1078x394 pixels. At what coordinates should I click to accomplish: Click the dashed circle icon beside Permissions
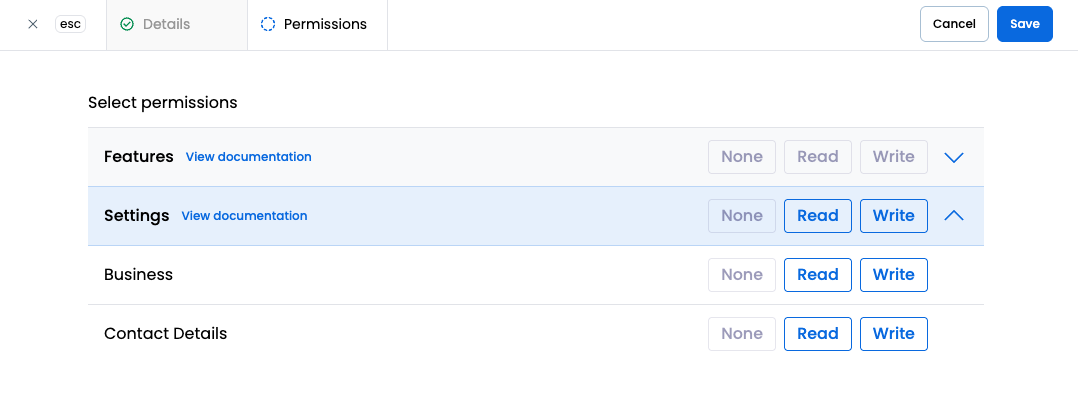click(267, 24)
